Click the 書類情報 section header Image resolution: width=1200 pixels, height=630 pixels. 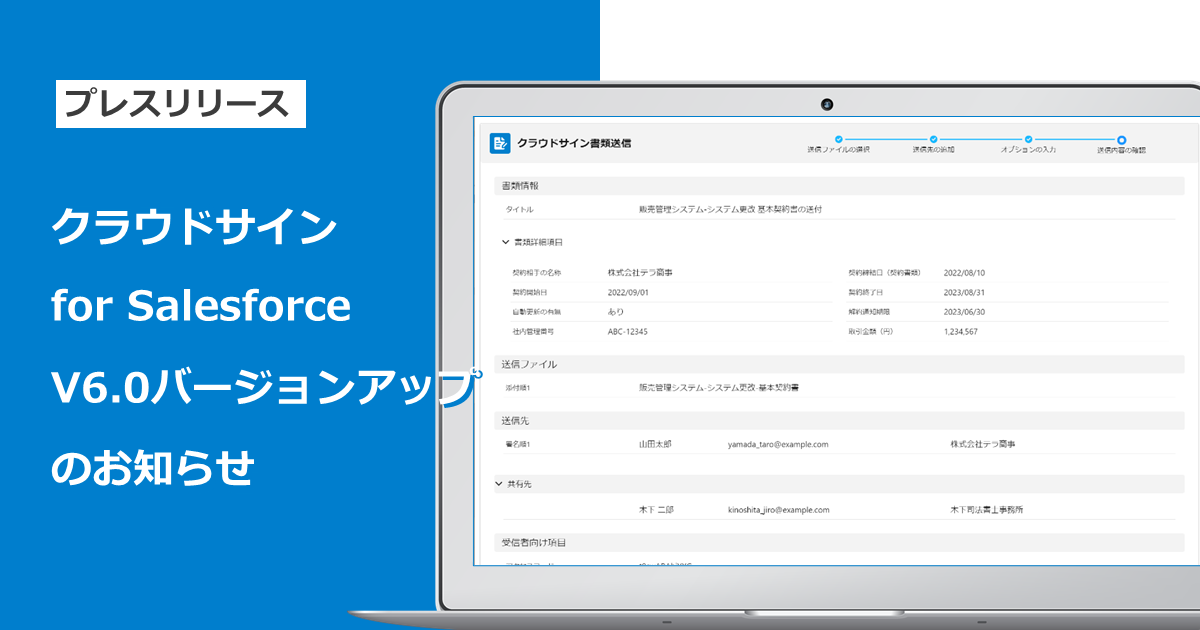839,186
